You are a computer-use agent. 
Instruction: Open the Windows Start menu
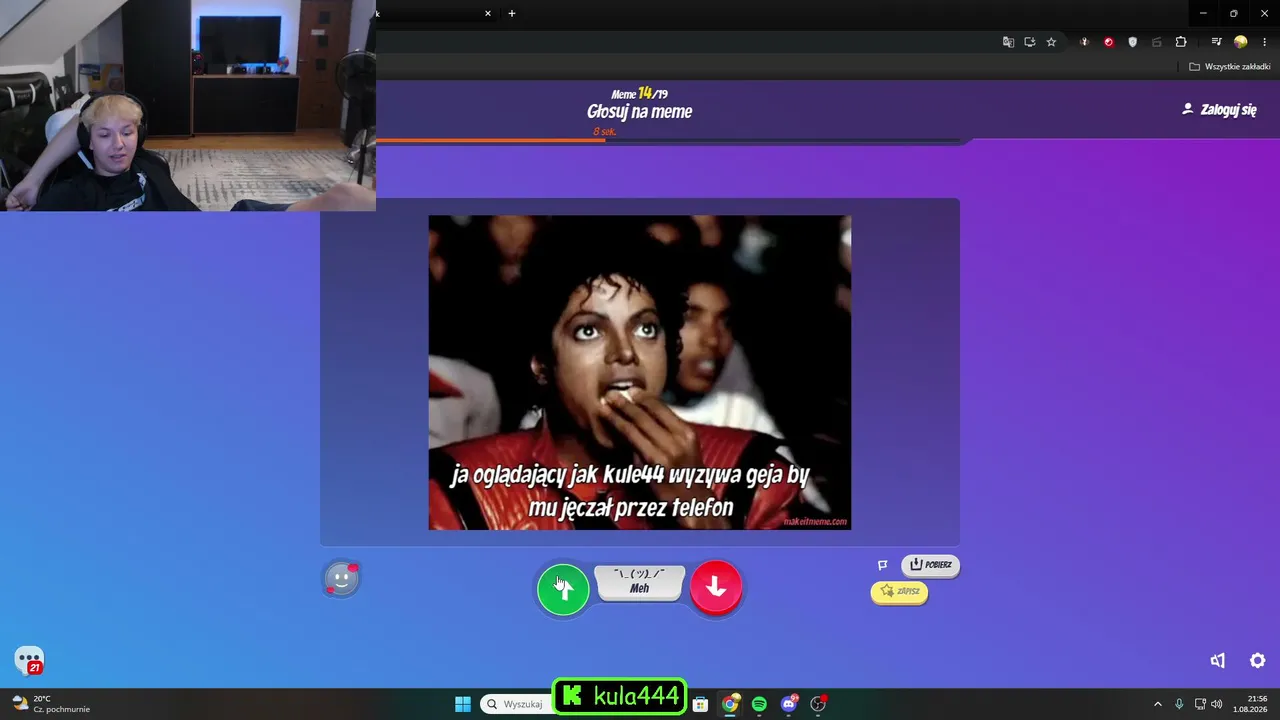[x=463, y=704]
